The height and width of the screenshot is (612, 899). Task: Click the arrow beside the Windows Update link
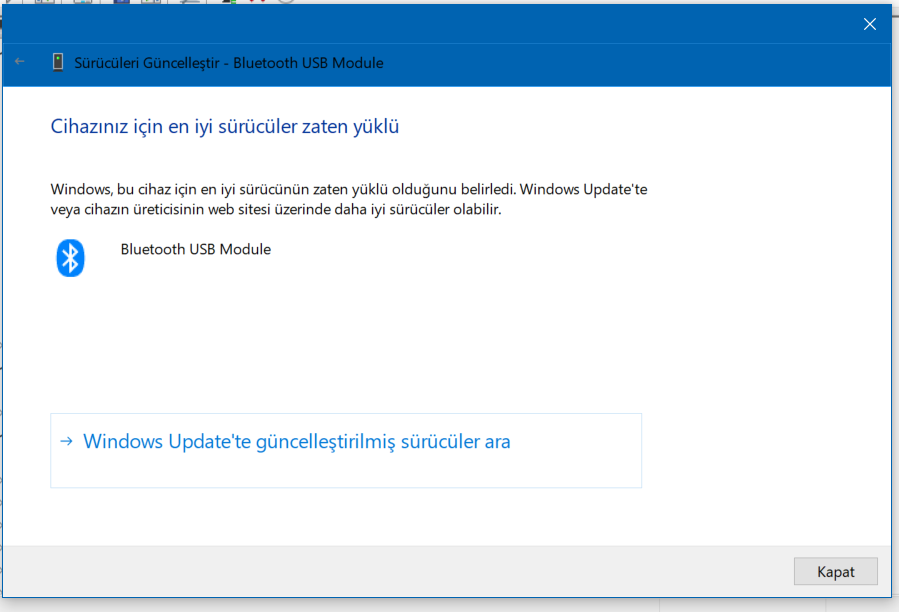coord(67,441)
